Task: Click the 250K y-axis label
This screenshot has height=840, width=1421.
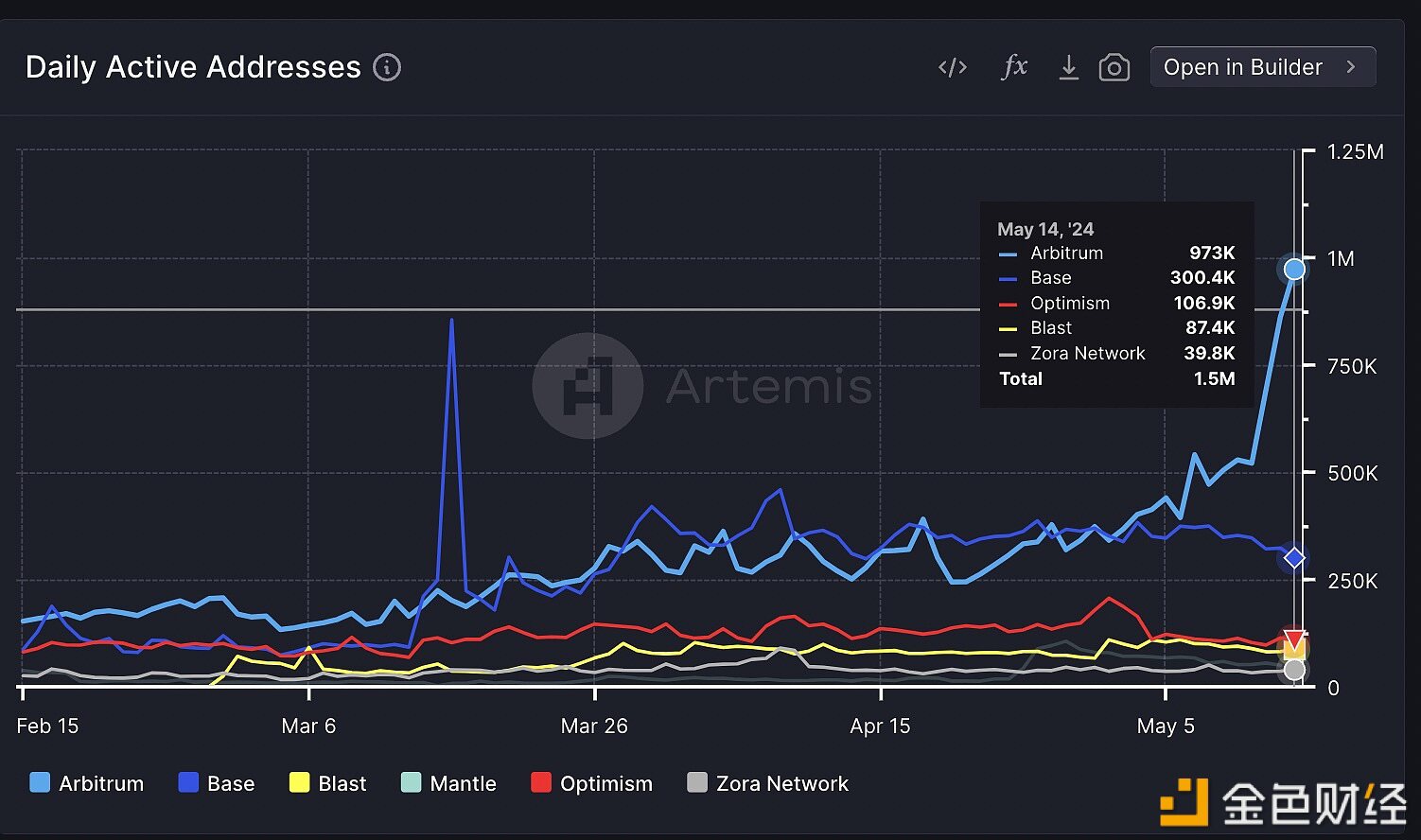Action: click(1353, 581)
